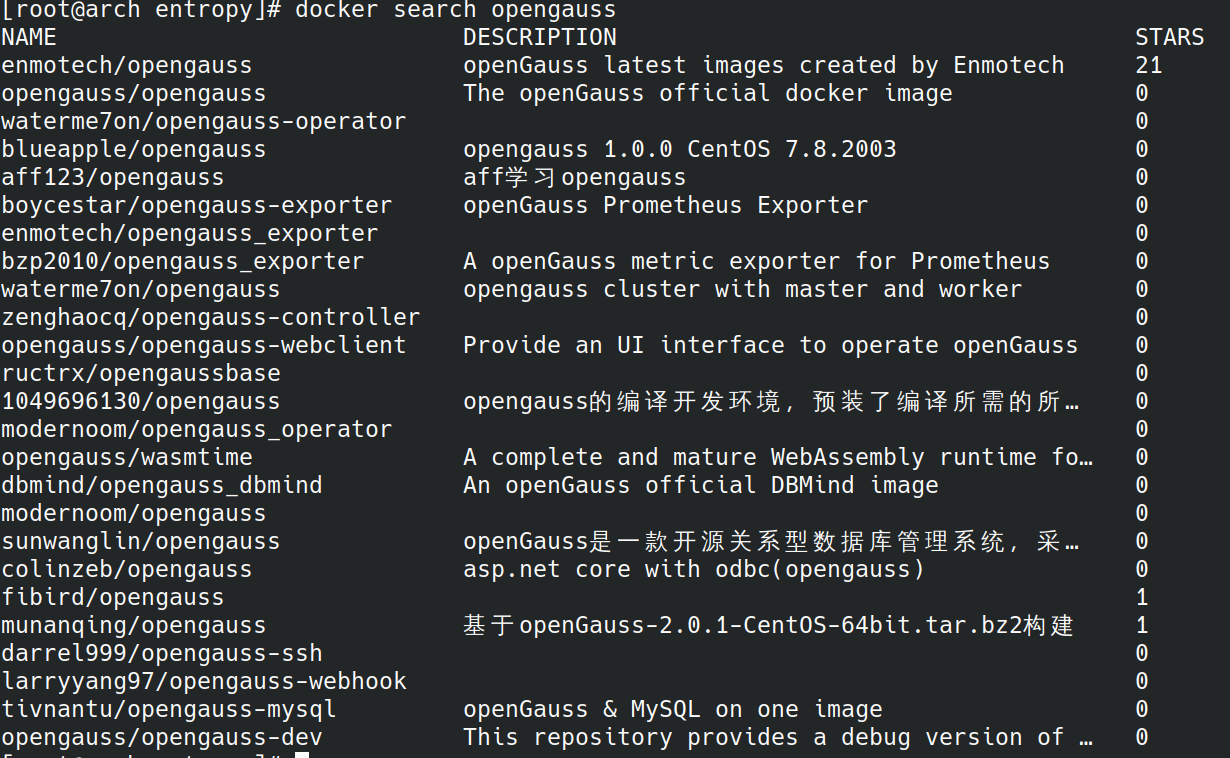Click the name "sunwanglin/opengauss"
The width and height of the screenshot is (1230, 758).
pos(140,542)
